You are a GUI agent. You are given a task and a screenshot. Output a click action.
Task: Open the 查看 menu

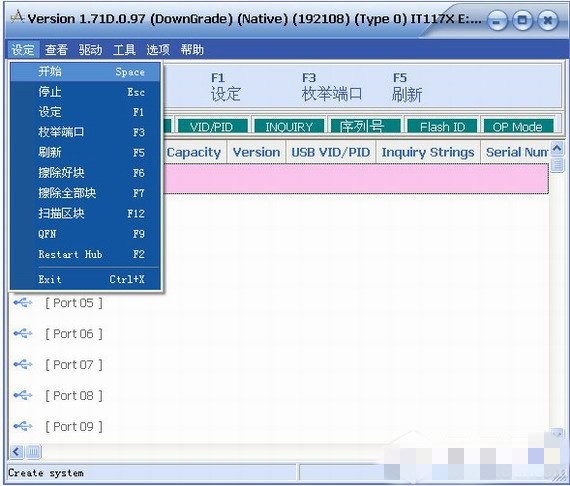tap(56, 49)
